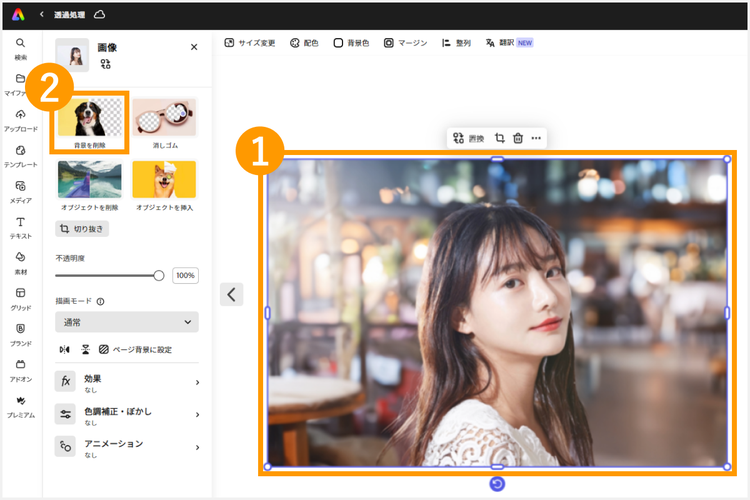This screenshot has height=500, width=750.
Task: Adjust the 不透明度 opacity slider handle
Action: [159, 276]
